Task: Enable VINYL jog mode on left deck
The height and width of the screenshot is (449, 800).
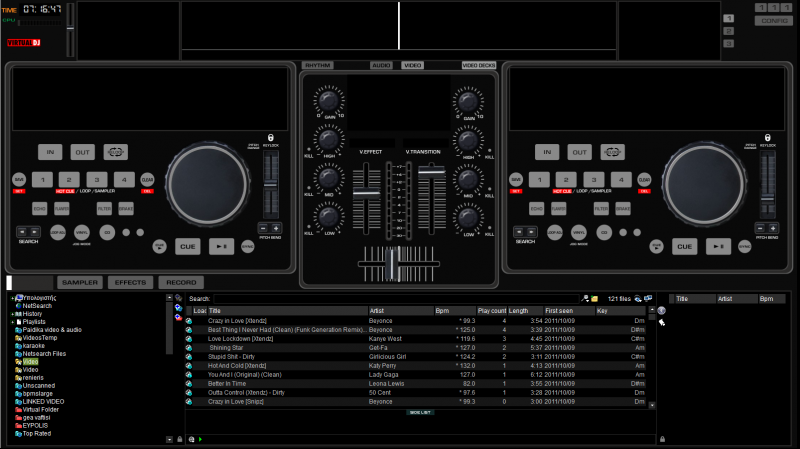Action: [x=82, y=233]
